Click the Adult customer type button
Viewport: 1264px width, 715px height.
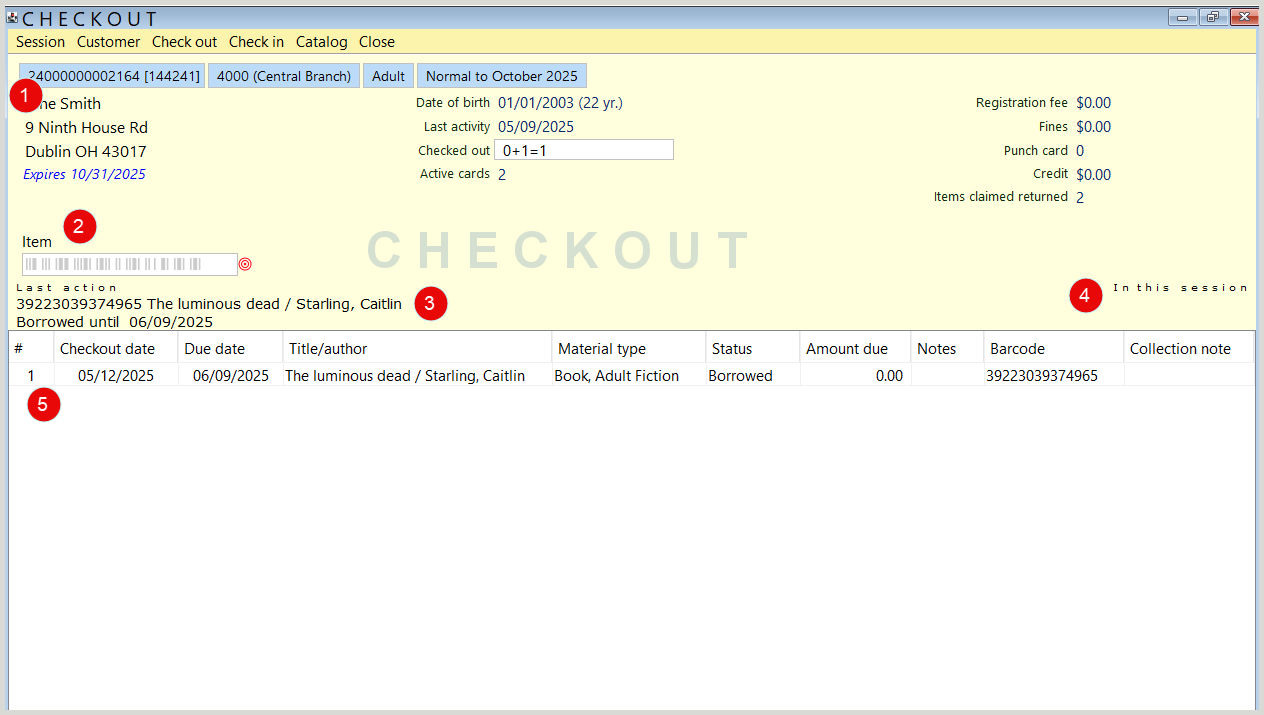point(389,76)
